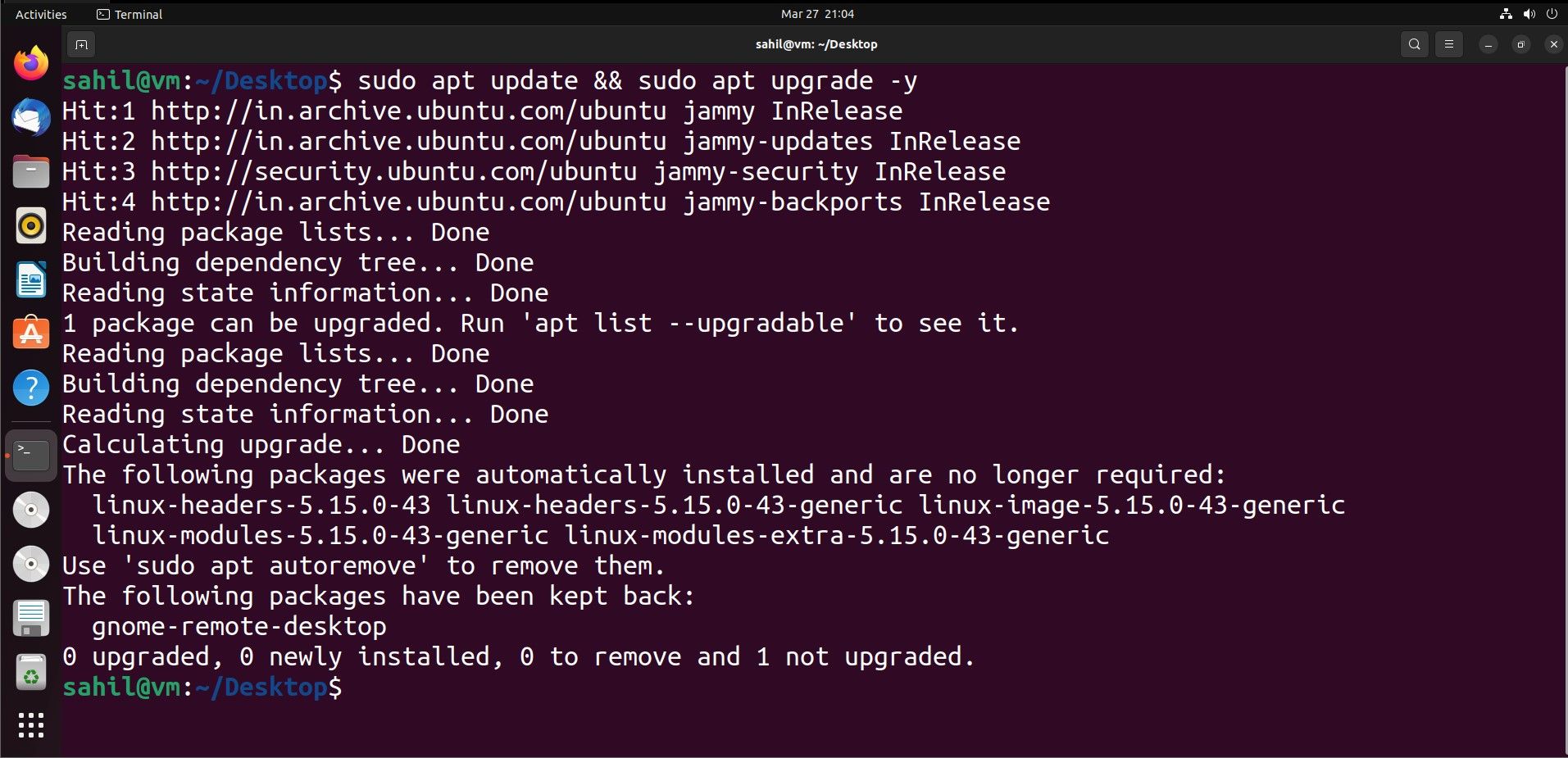Click the network icon in the top bar
This screenshot has height=758, width=1568.
[1506, 14]
